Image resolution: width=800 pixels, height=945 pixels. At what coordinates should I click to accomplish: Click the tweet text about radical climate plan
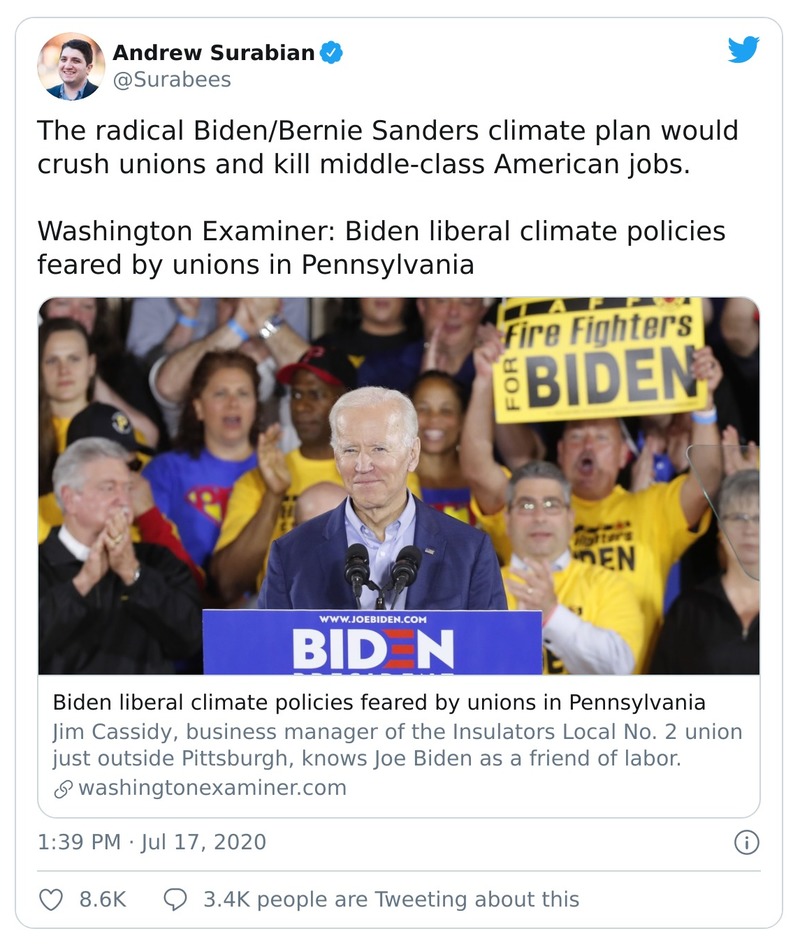387,147
